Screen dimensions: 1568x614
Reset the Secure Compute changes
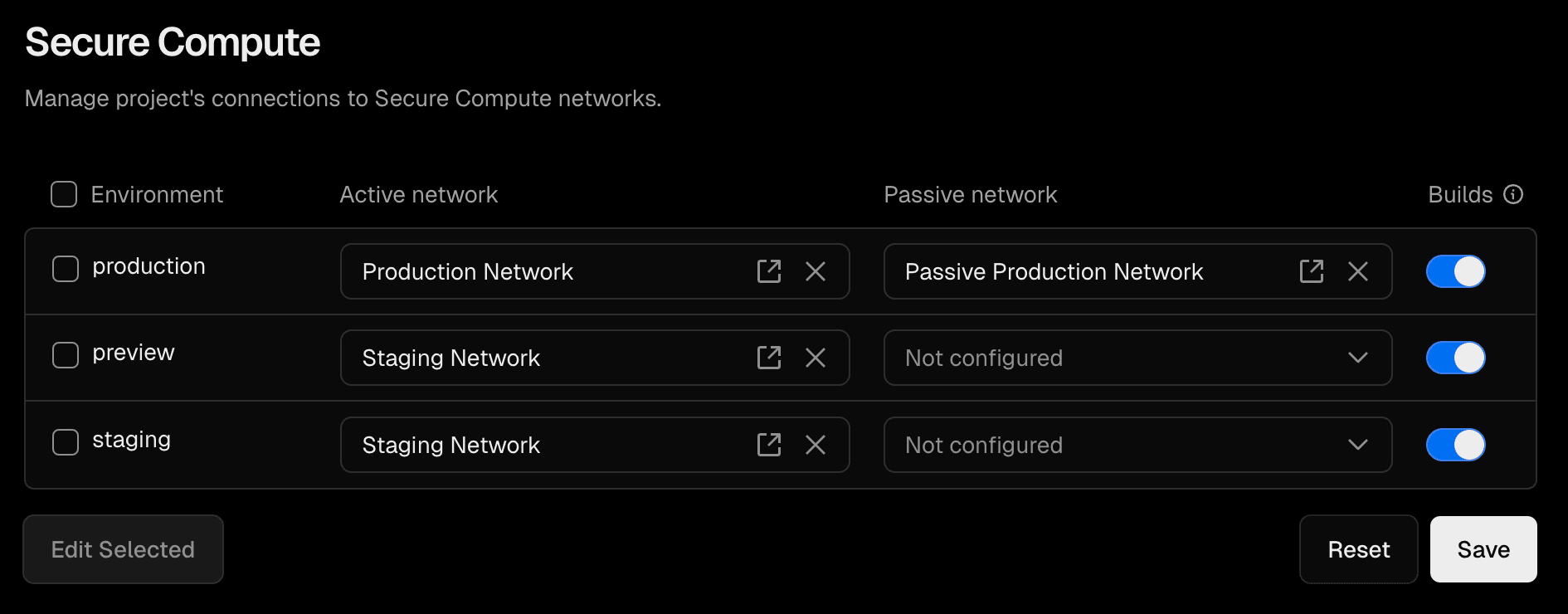(x=1358, y=548)
